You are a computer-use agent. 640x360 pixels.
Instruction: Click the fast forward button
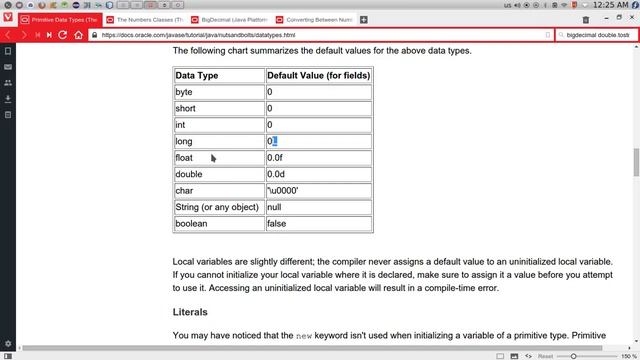[49, 35]
